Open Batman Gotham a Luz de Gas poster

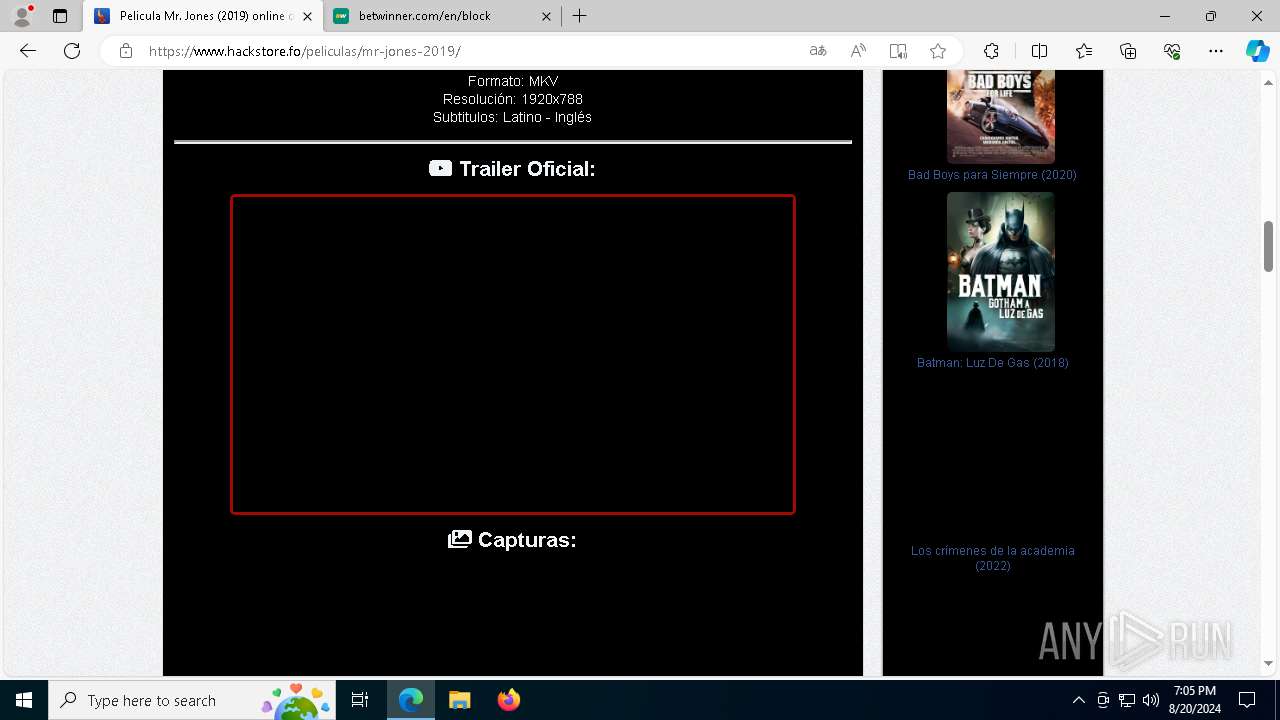tap(1001, 272)
